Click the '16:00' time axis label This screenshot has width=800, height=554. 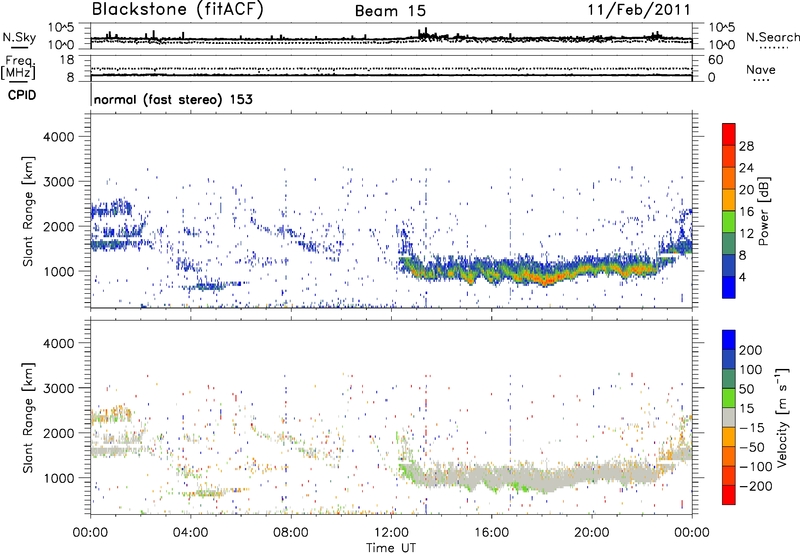pyautogui.click(x=491, y=533)
